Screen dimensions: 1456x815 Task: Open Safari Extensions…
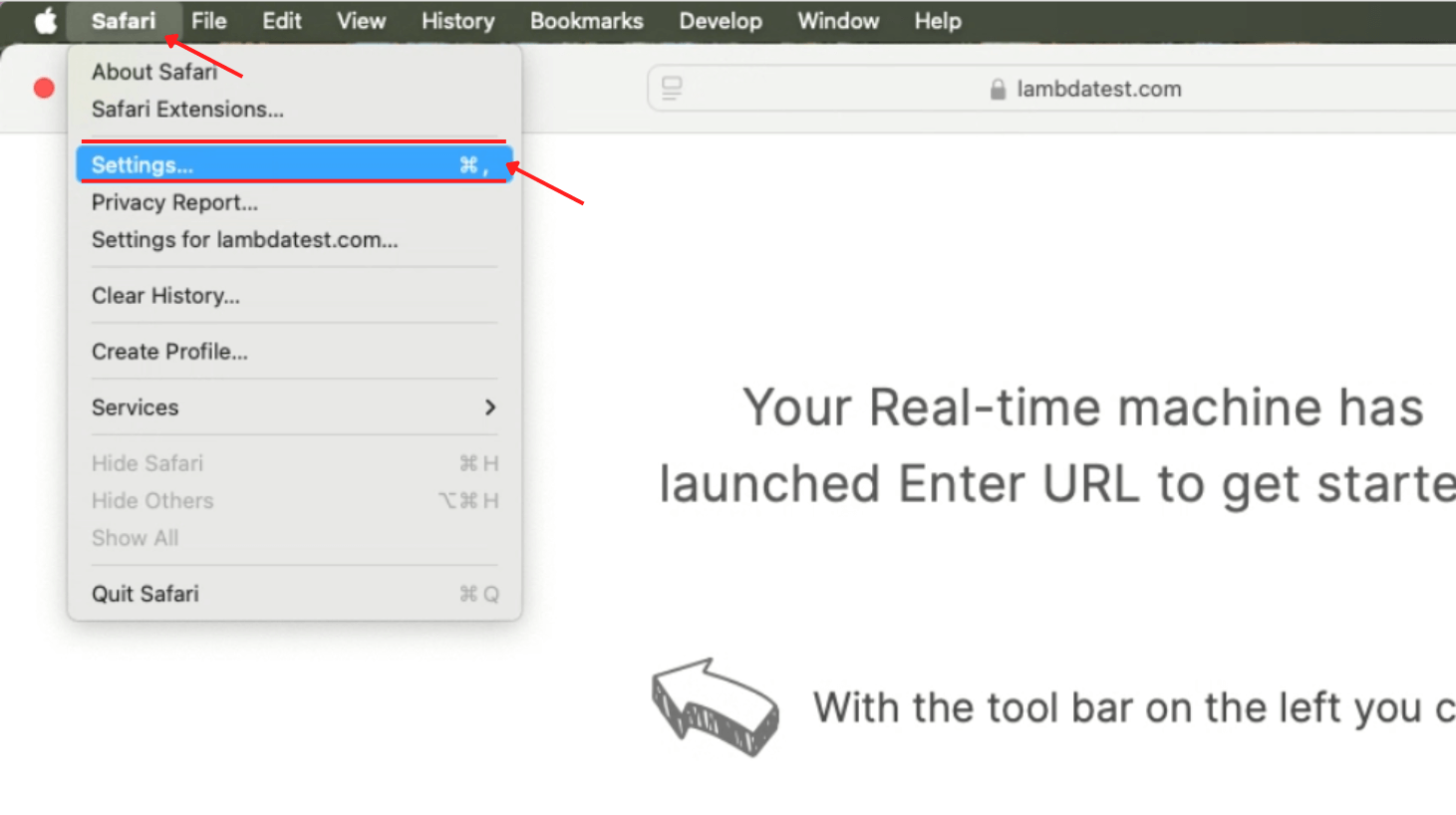pos(294,110)
